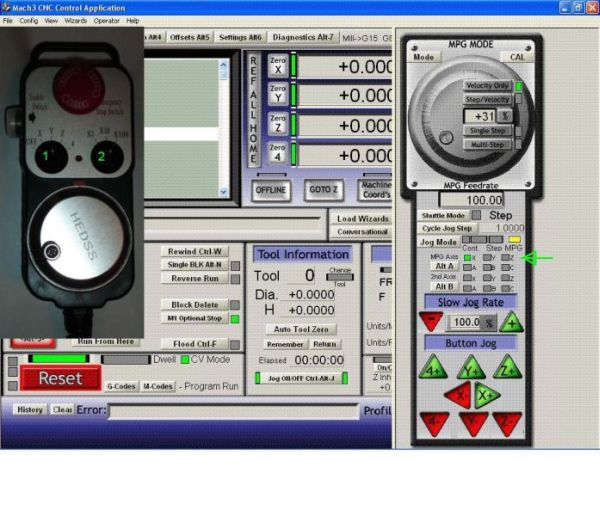
Task: Open the Operator menu
Action: click(x=106, y=21)
